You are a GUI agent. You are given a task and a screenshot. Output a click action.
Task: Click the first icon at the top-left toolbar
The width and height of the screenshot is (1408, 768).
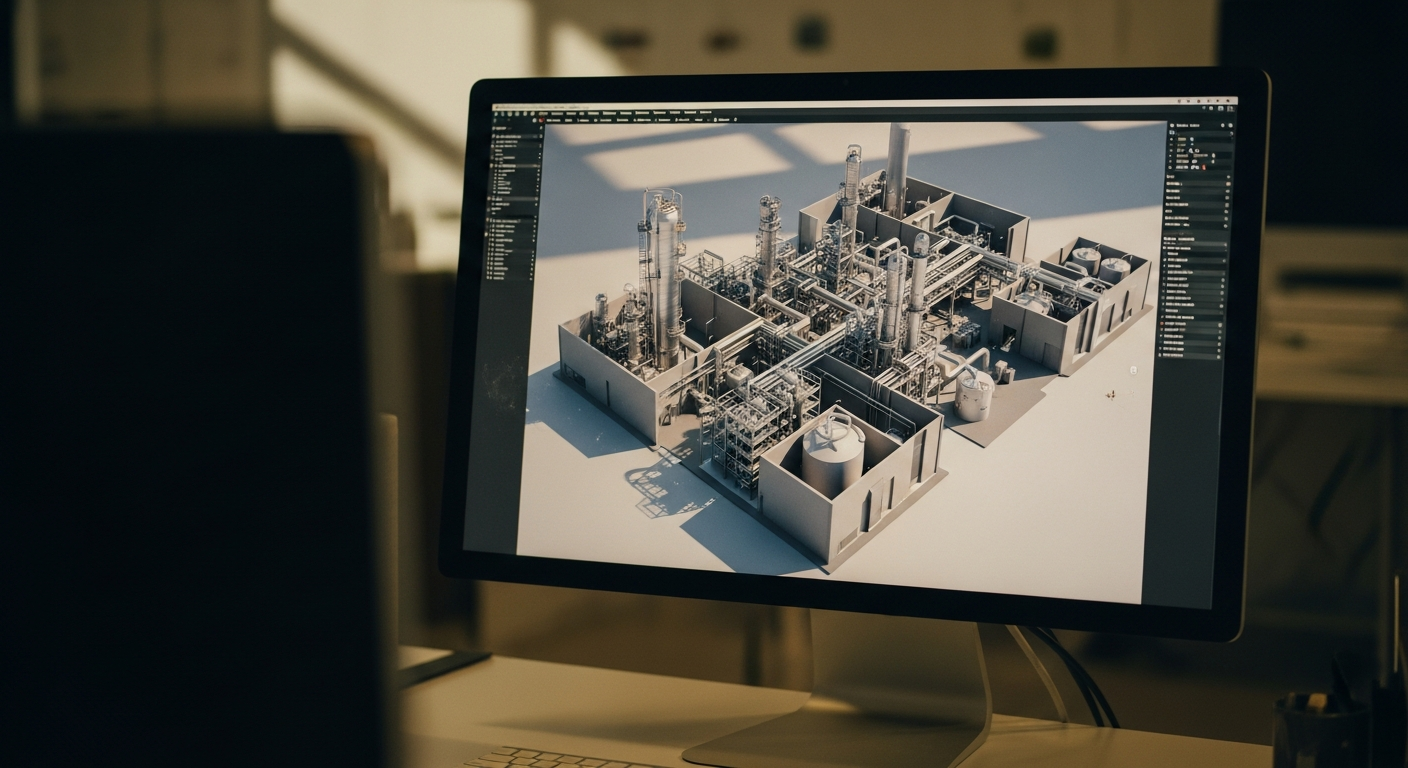(498, 113)
